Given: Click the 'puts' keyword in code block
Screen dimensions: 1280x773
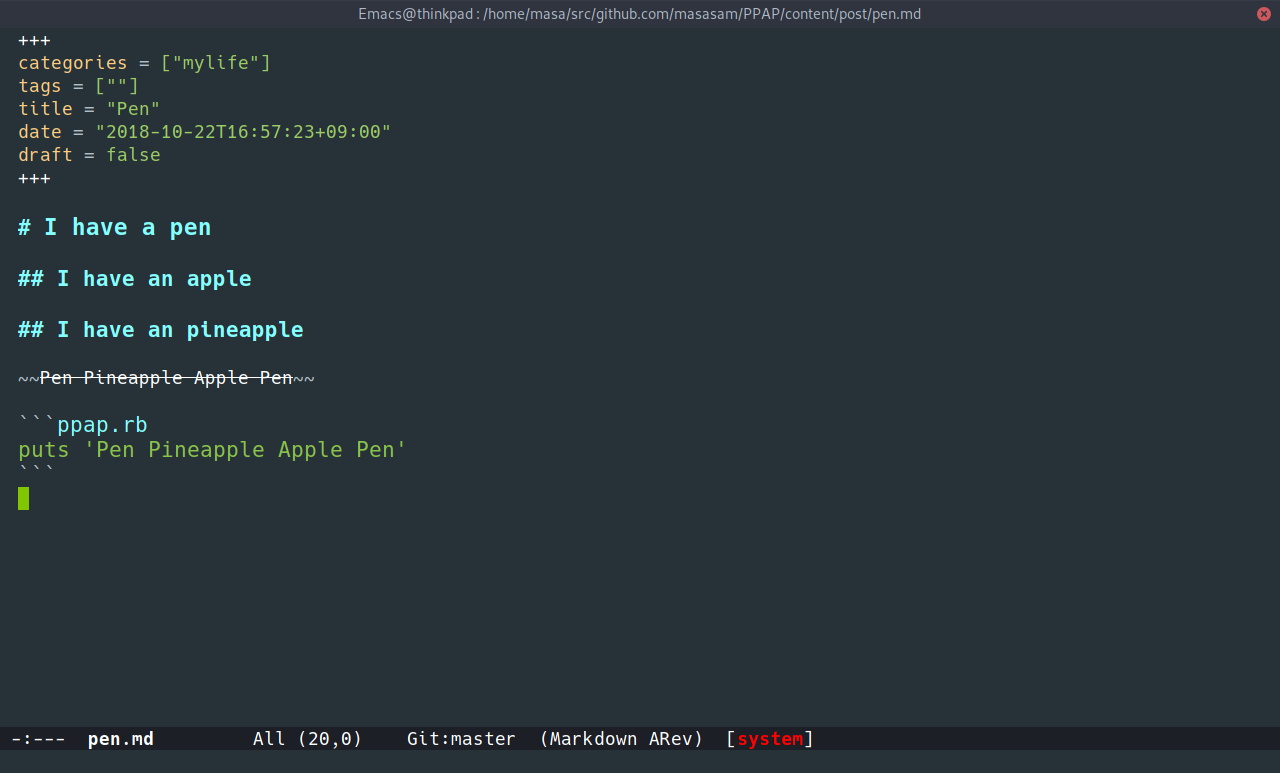Looking at the screenshot, I should point(44,450).
